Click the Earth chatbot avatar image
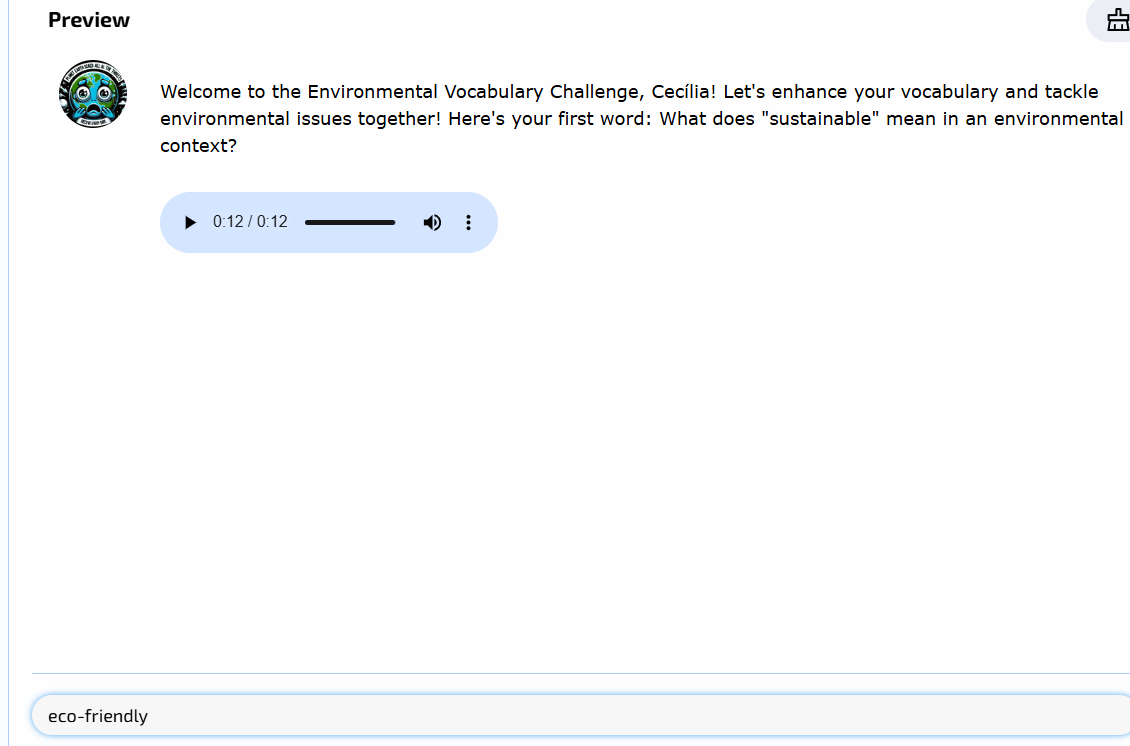This screenshot has width=1130, height=746. coord(93,94)
